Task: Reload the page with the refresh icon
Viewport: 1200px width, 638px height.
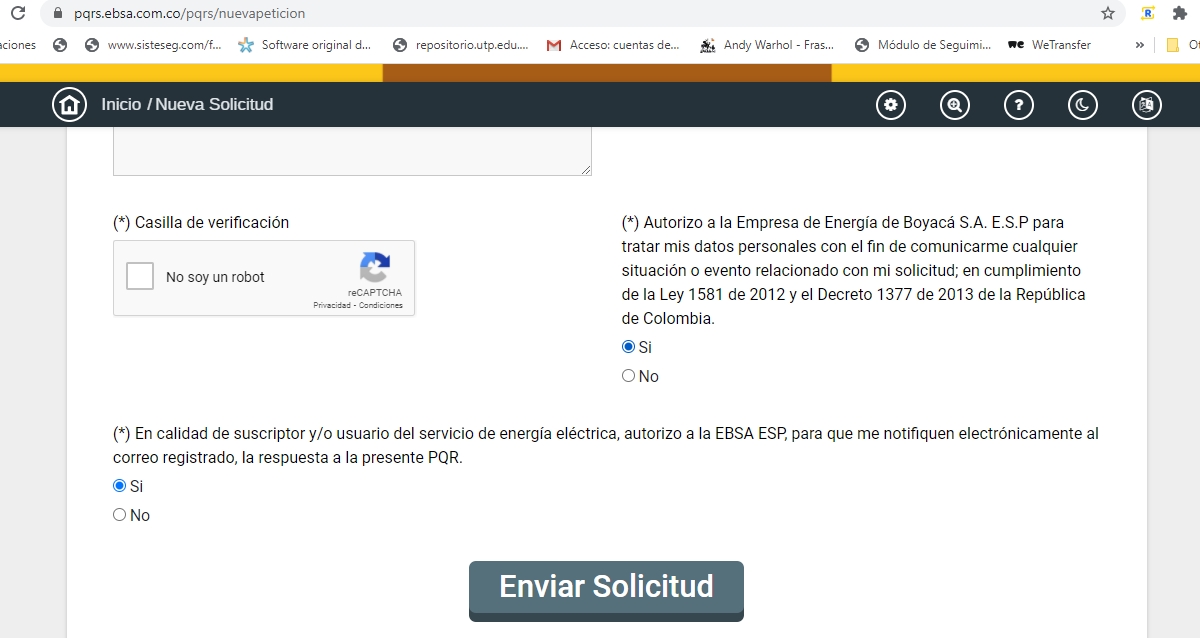Action: (x=17, y=13)
